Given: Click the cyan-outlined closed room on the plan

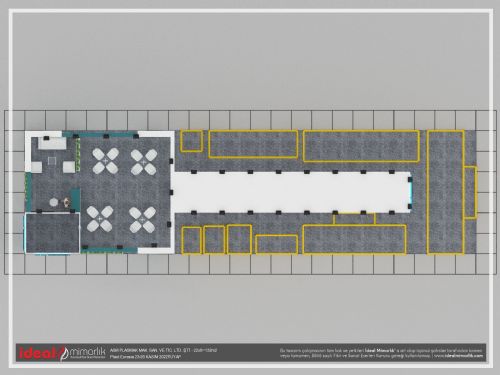Looking at the screenshot, I should [53, 233].
